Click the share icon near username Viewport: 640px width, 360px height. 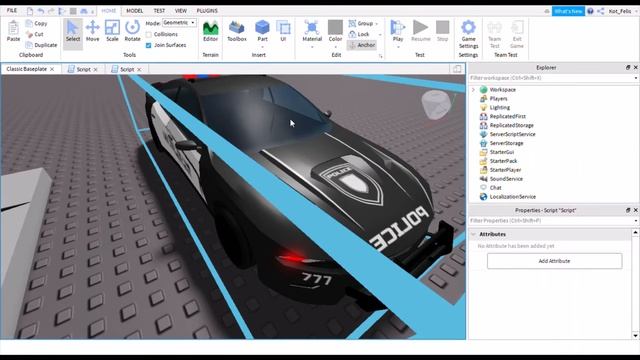coord(600,11)
